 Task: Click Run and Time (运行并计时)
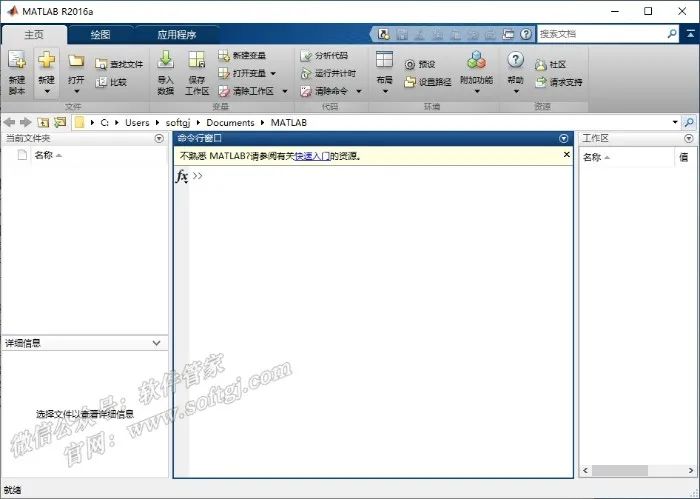328,73
